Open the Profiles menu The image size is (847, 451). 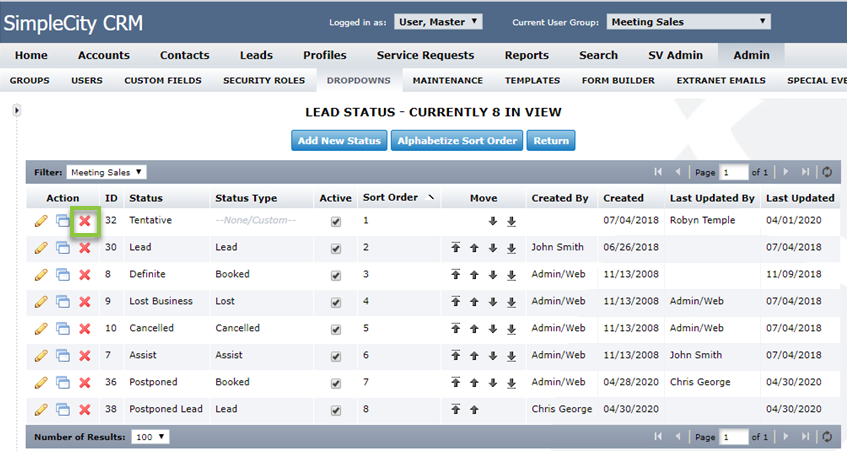click(x=325, y=55)
